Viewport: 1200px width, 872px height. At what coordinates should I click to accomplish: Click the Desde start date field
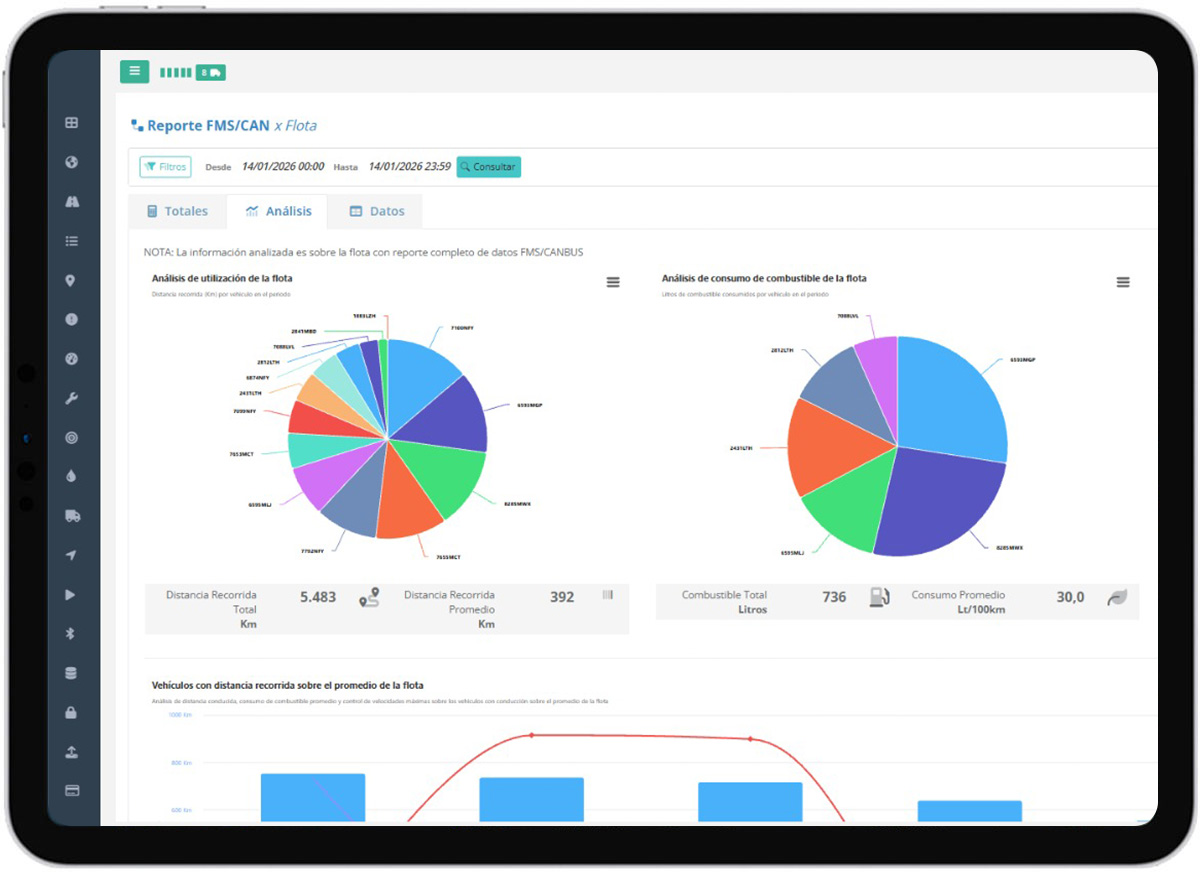(282, 167)
